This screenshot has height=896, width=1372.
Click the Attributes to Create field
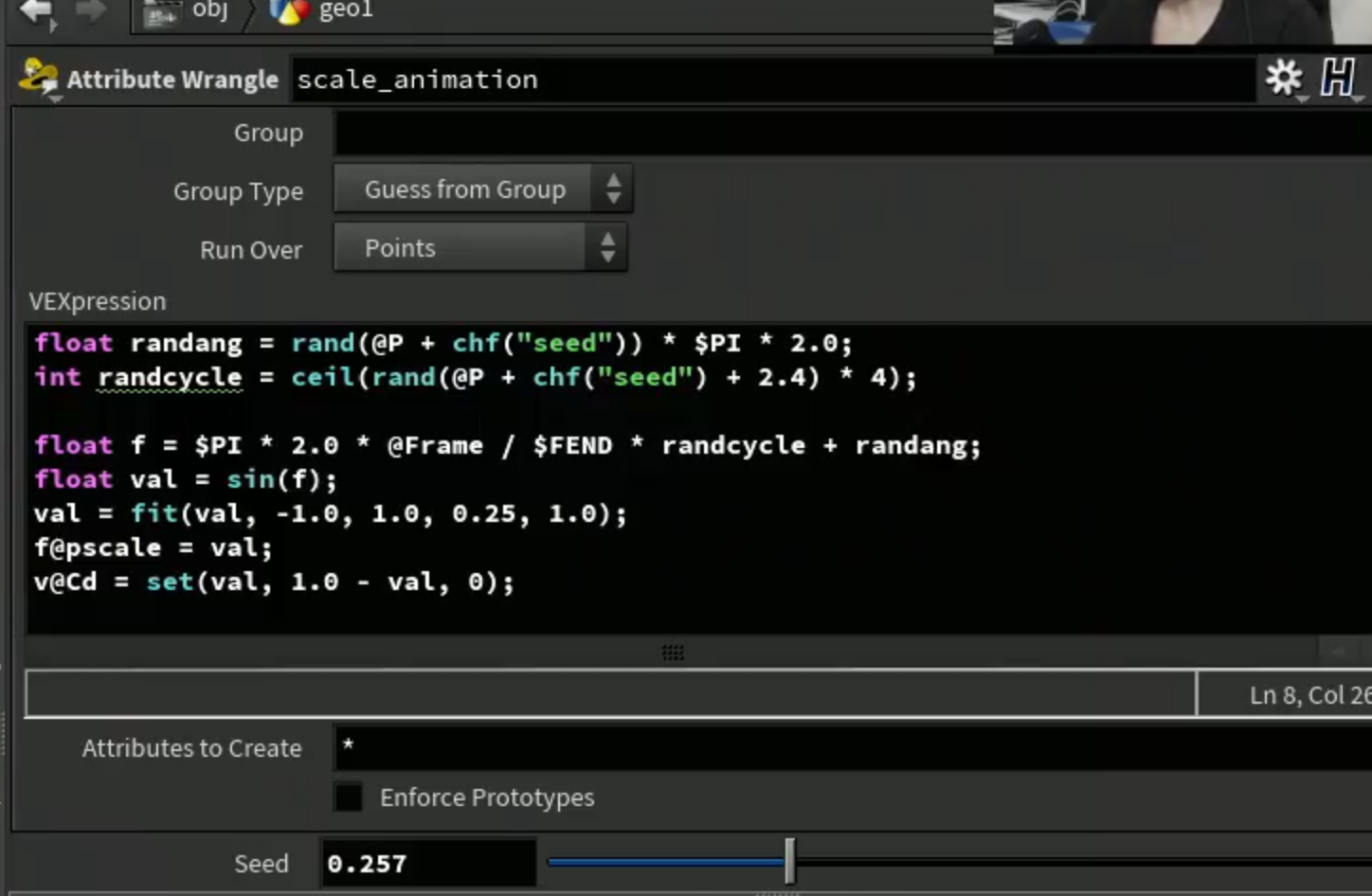click(853, 747)
